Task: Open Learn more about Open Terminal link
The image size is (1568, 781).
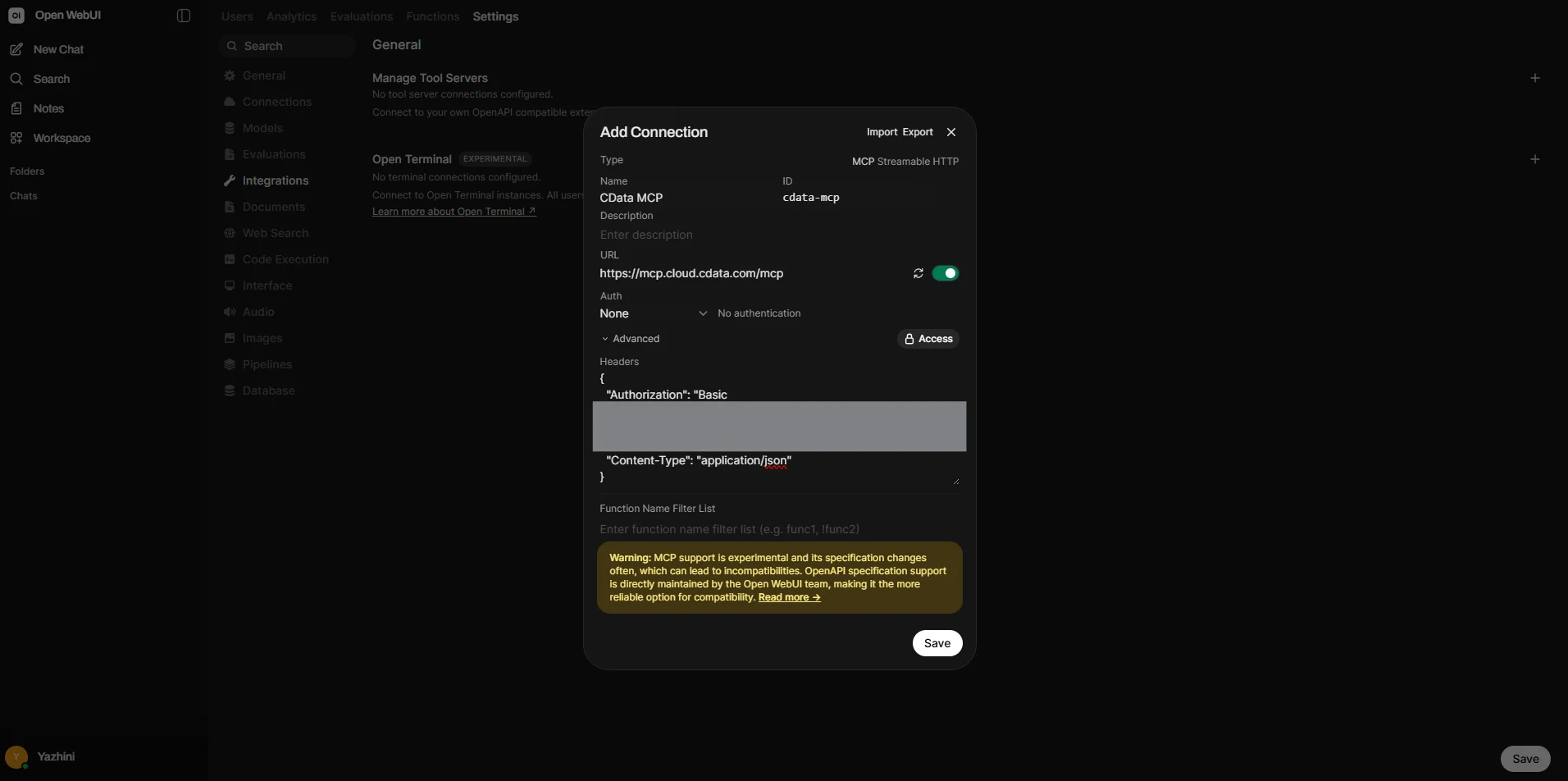Action: (454, 212)
